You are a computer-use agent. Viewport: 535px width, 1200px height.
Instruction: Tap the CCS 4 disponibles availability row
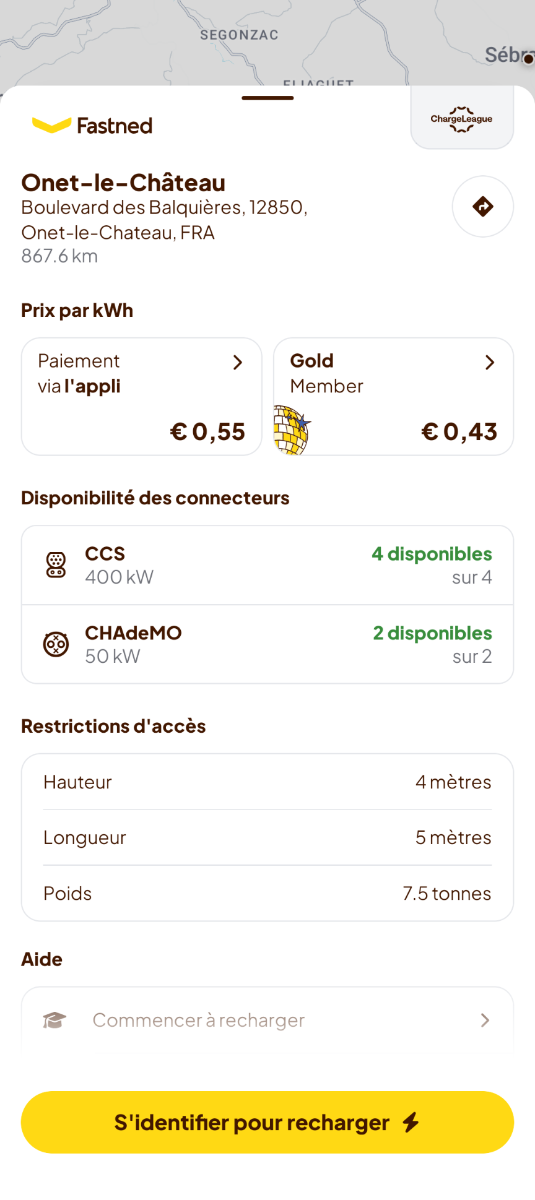[x=267, y=565]
